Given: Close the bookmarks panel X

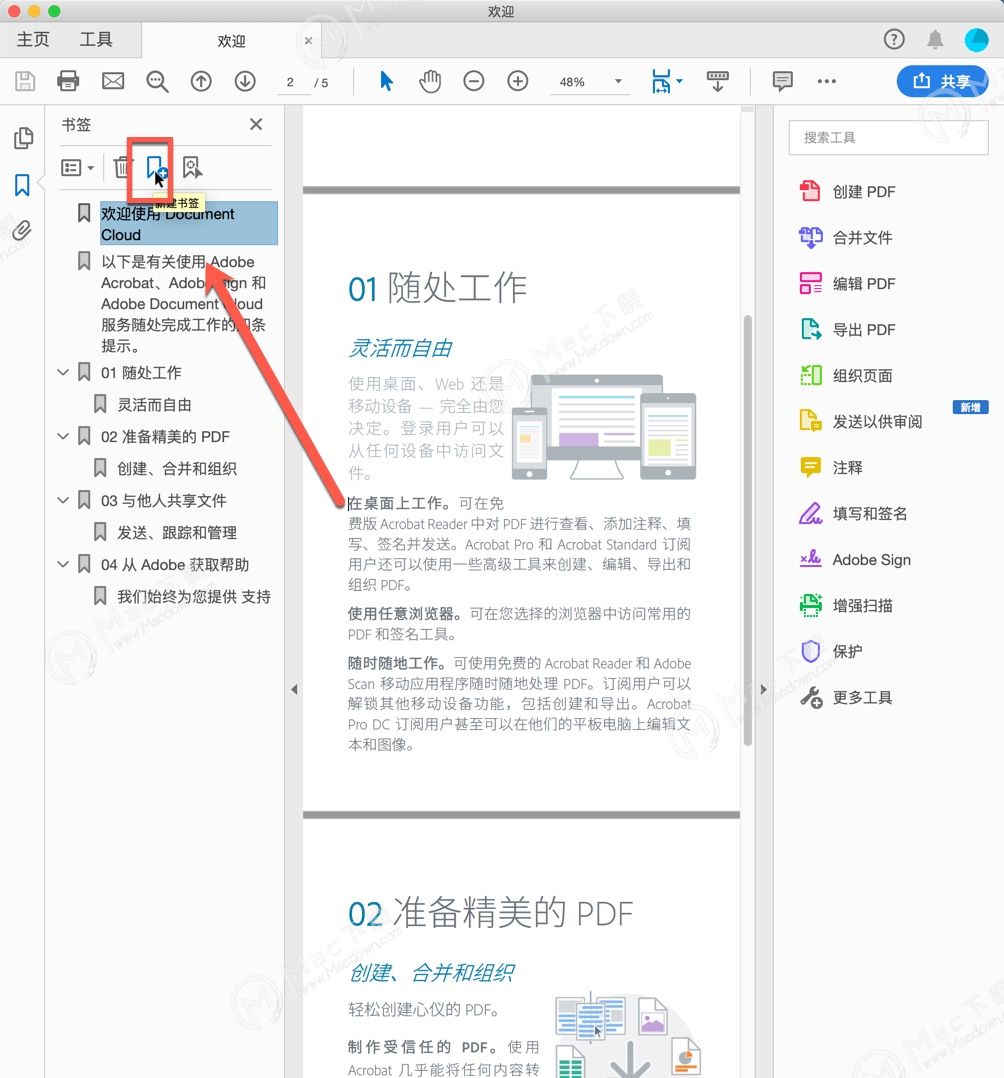Looking at the screenshot, I should (x=256, y=124).
